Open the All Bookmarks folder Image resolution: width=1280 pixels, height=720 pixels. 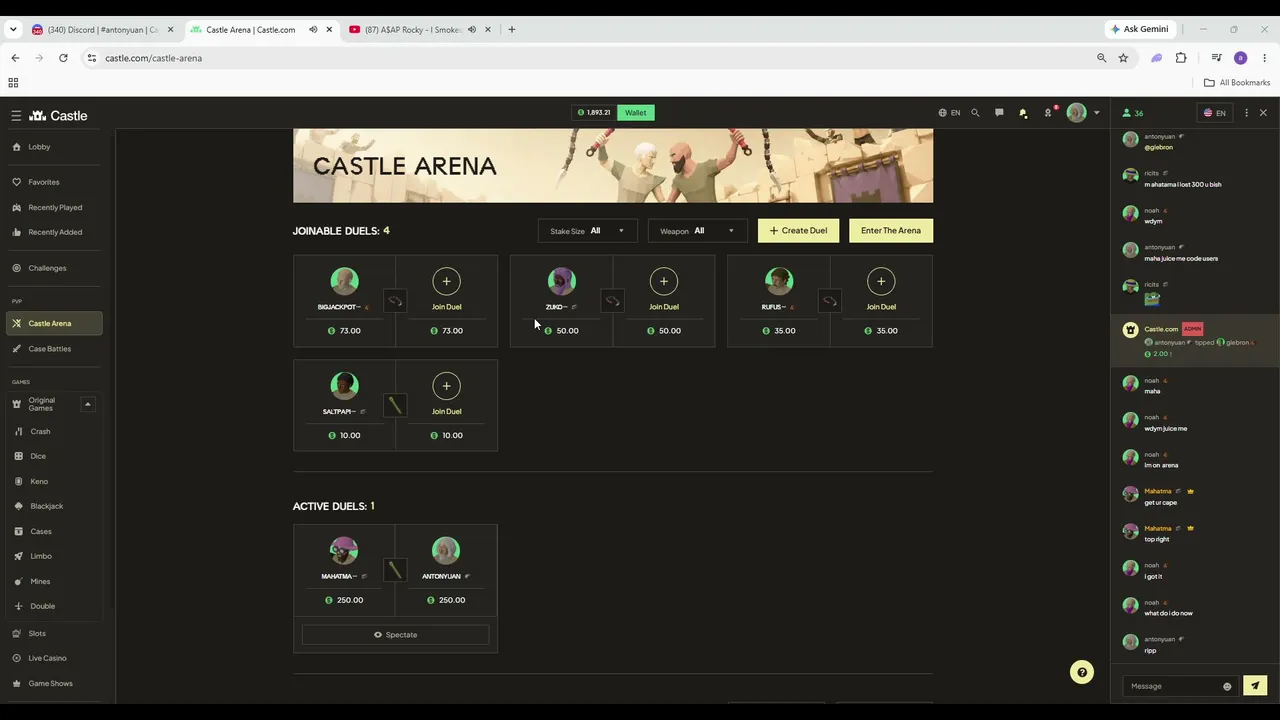point(1237,83)
